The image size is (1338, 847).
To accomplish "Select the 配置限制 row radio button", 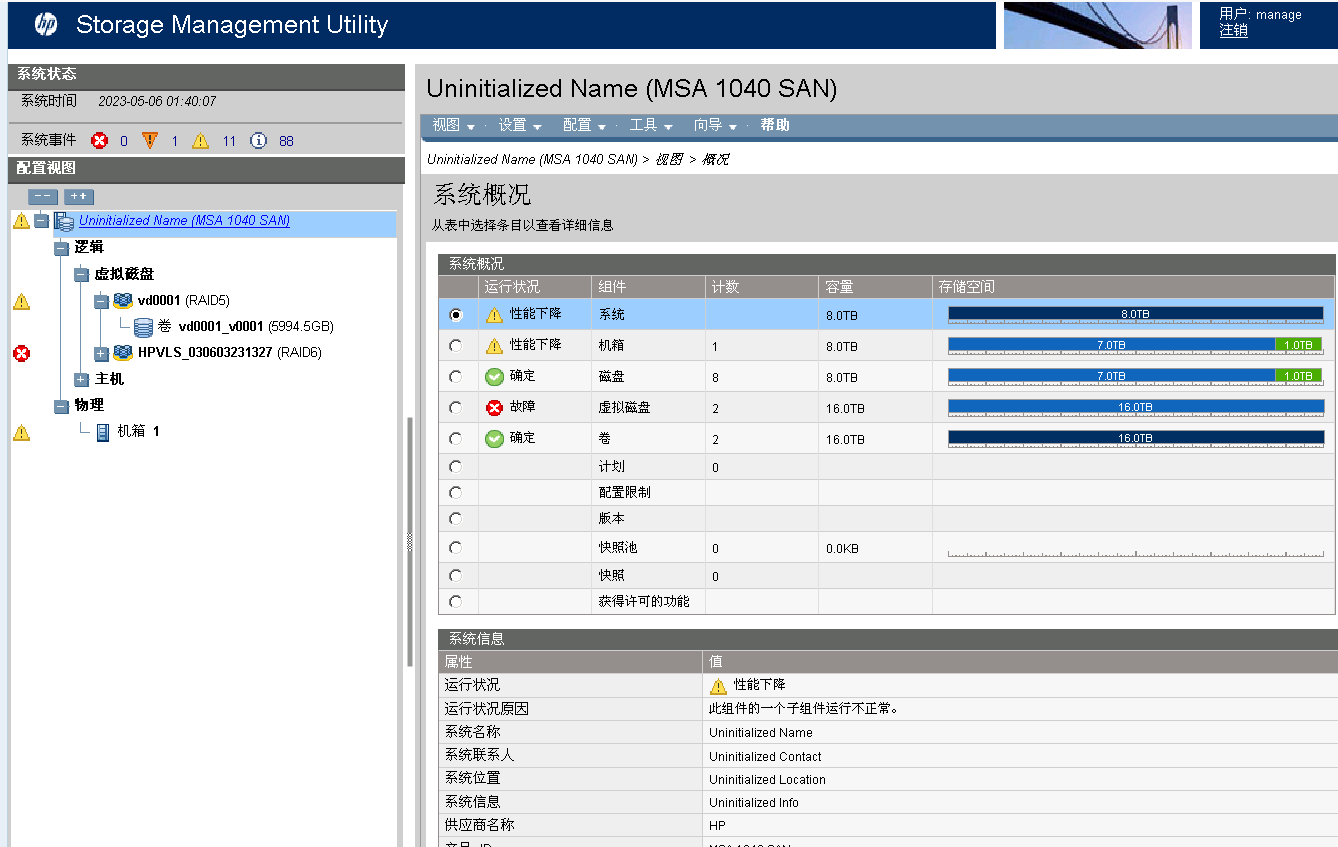I will click(x=456, y=493).
